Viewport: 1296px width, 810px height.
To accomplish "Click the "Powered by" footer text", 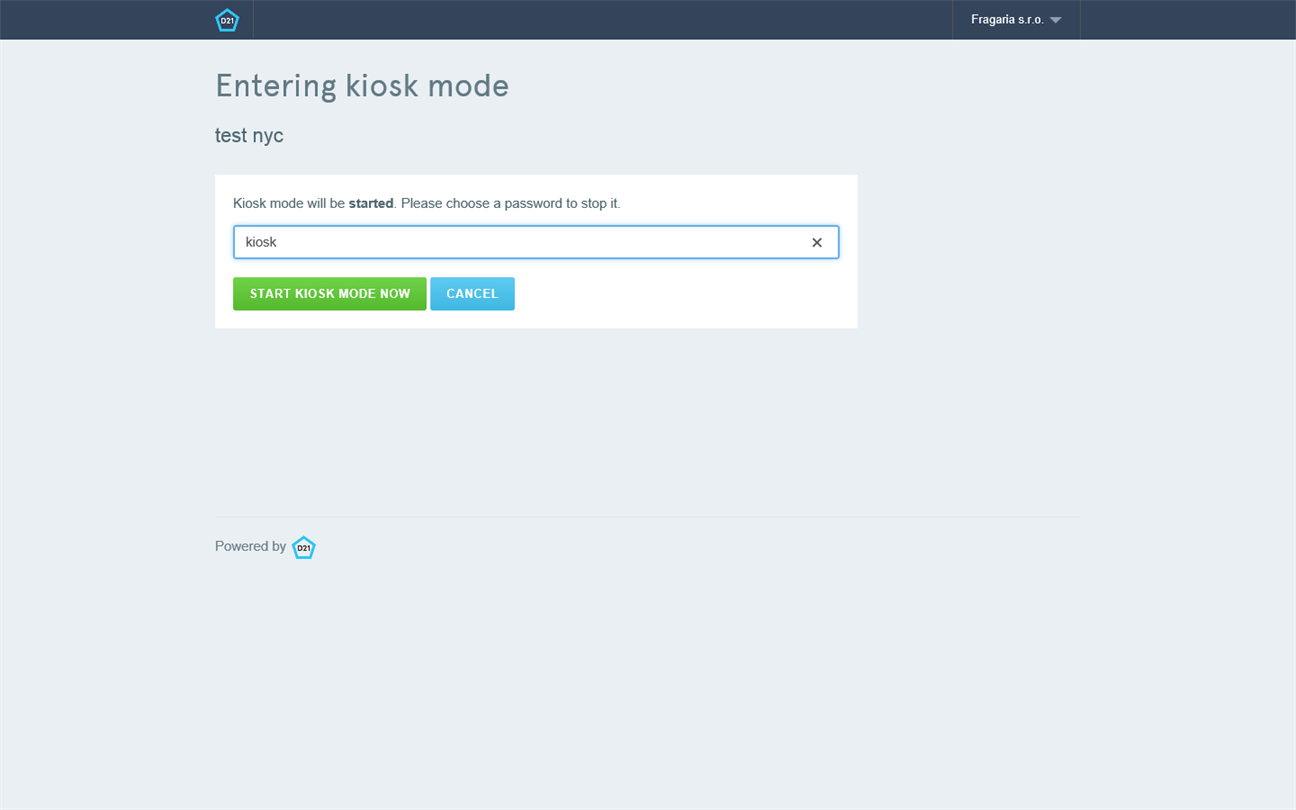I will tap(250, 546).
